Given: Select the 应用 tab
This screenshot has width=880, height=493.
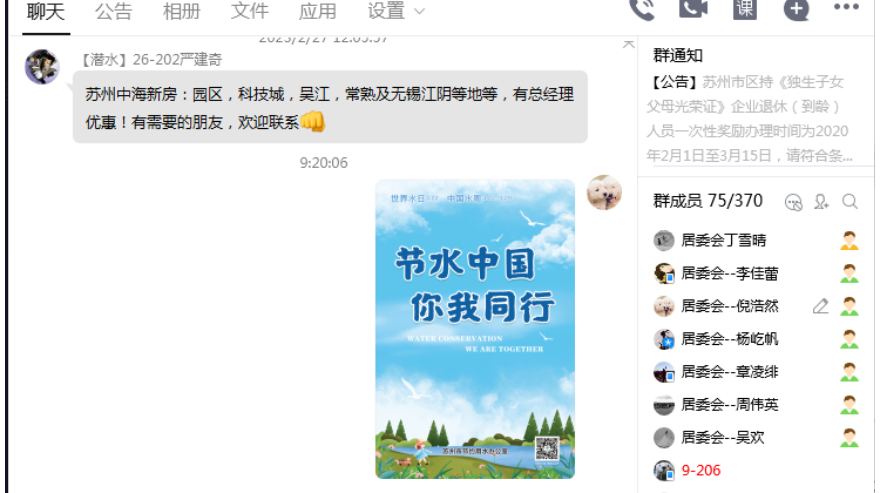Looking at the screenshot, I should (318, 11).
